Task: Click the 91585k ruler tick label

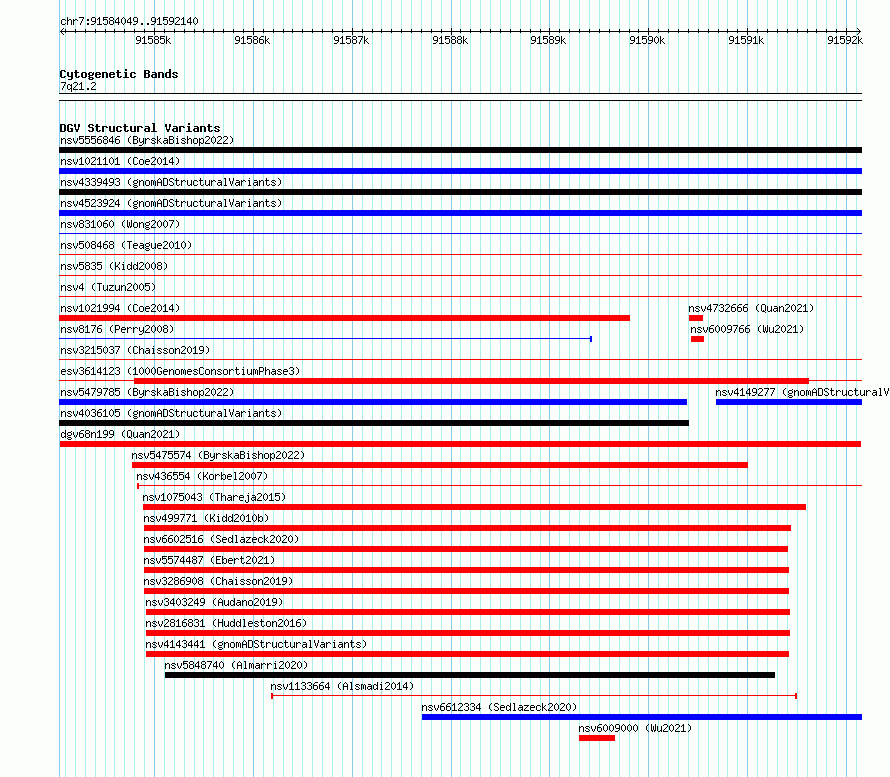Action: point(153,40)
